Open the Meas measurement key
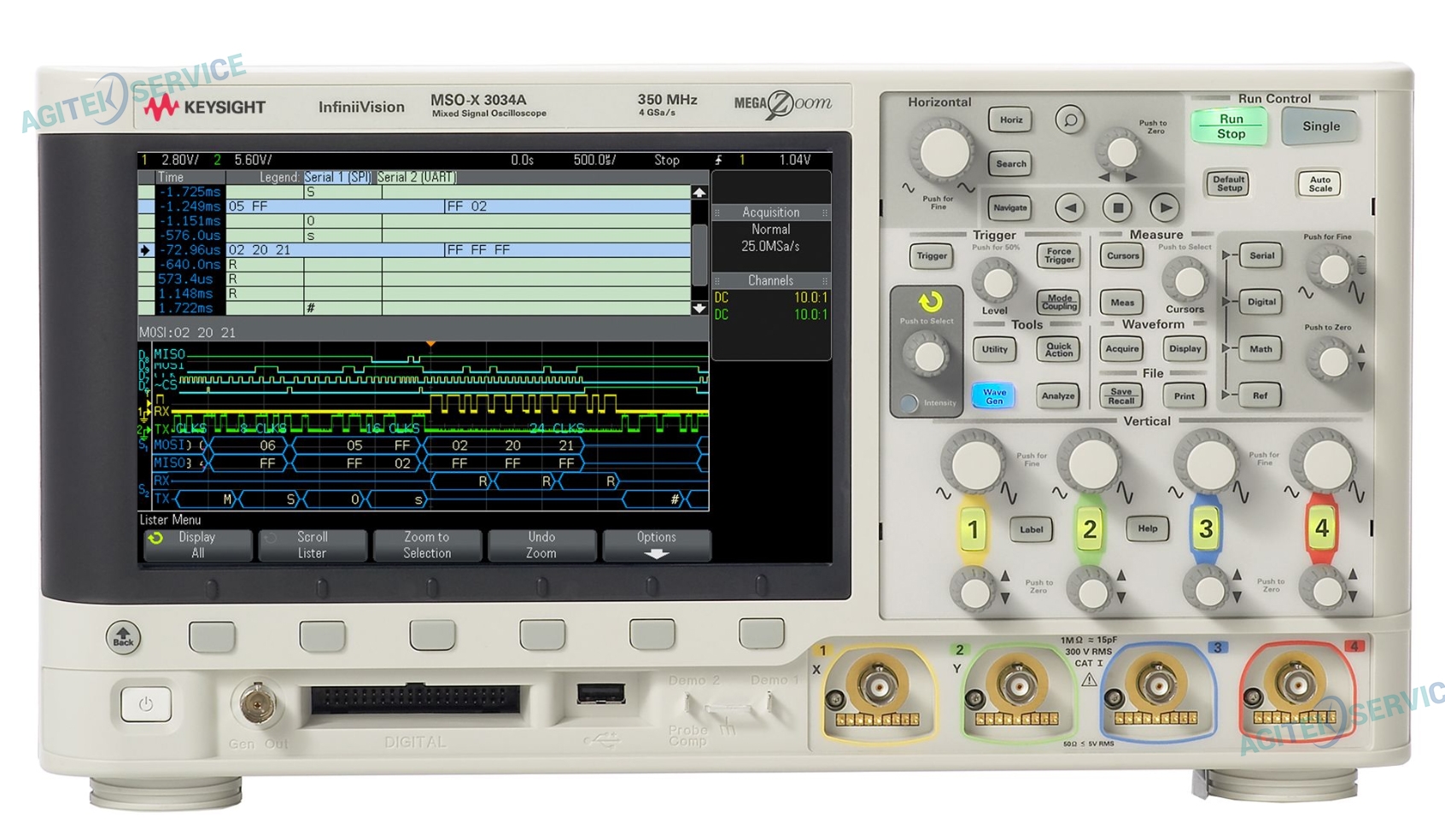The image size is (1445, 840). [x=1122, y=302]
